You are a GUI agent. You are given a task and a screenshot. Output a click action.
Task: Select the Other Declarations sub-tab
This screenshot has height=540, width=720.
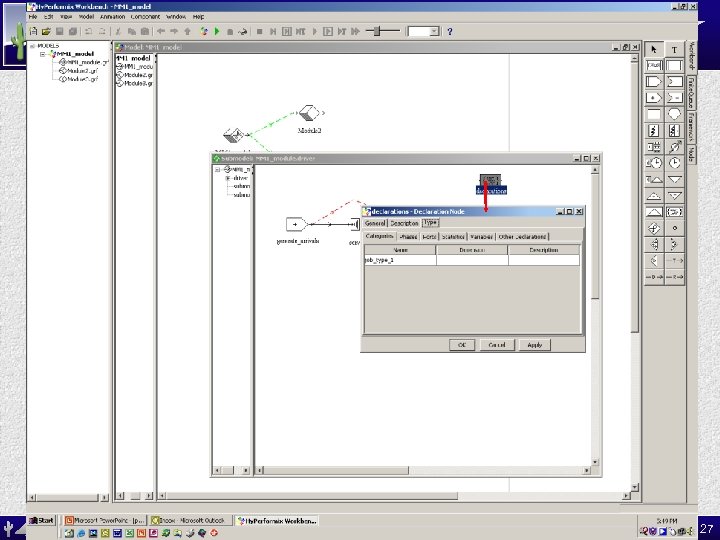[x=523, y=236]
